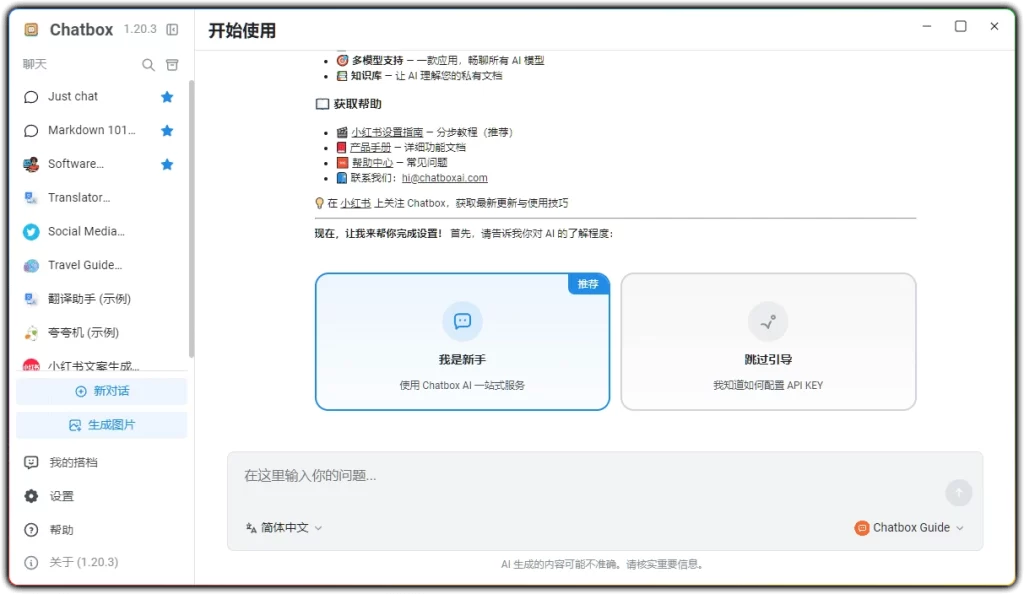Click the chat bubble icon in 我是新手 card
This screenshot has height=594, width=1024.
pos(462,321)
